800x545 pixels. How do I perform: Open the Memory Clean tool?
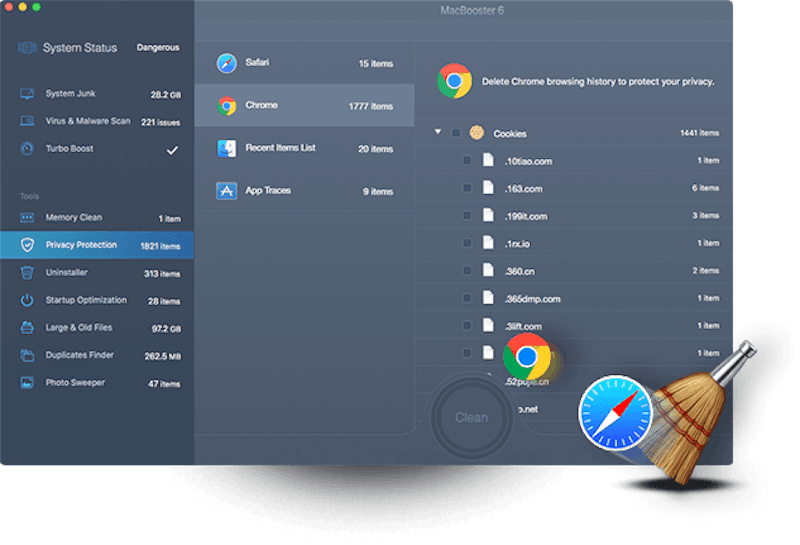tap(97, 218)
